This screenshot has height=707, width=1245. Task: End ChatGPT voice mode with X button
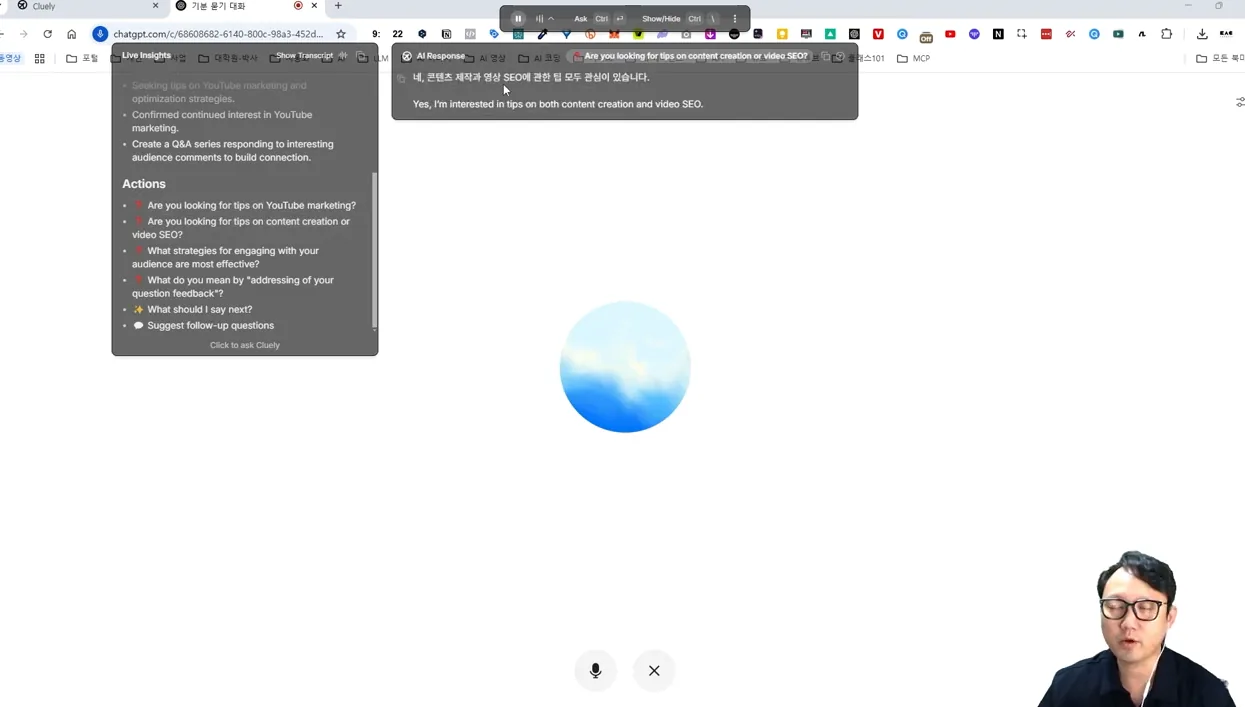tap(654, 670)
